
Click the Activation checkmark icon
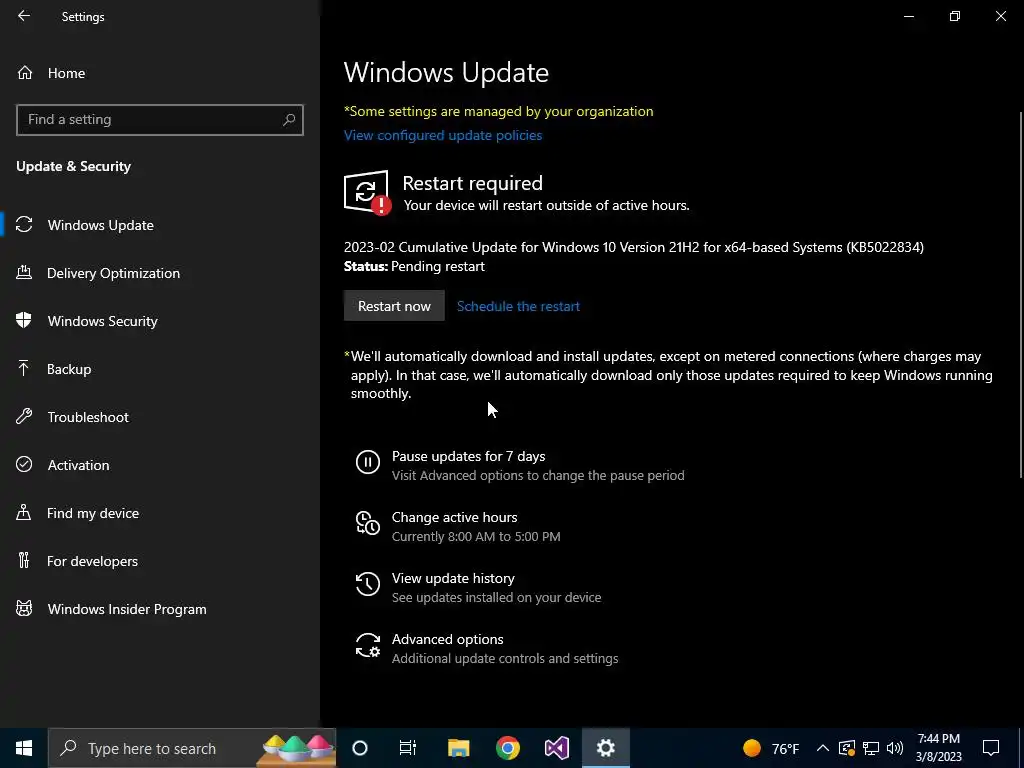(x=24, y=464)
